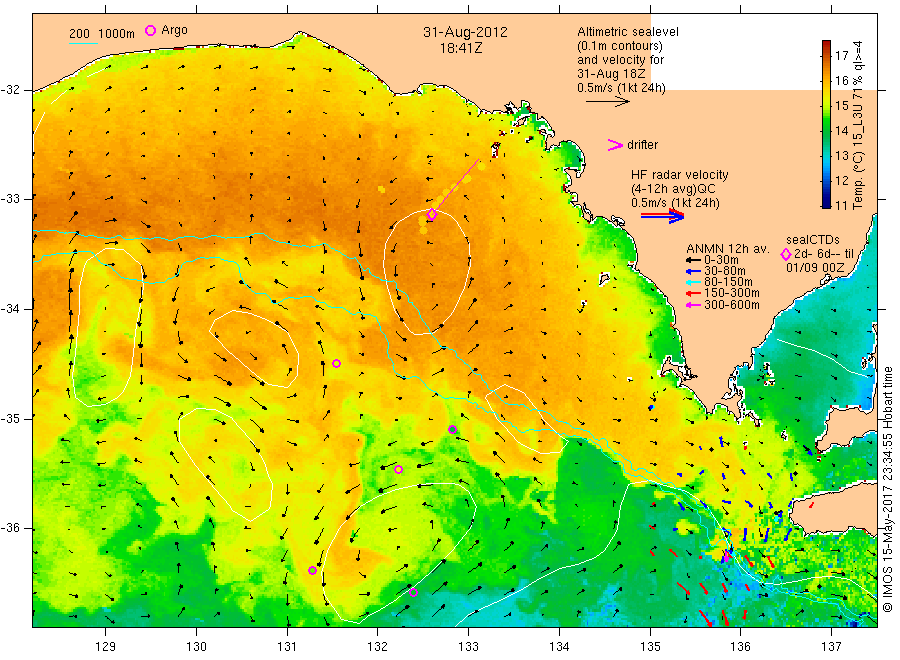Click the latitude axis label '-36'
Image resolution: width=900 pixels, height=660 pixels.
pyautogui.click(x=10, y=529)
